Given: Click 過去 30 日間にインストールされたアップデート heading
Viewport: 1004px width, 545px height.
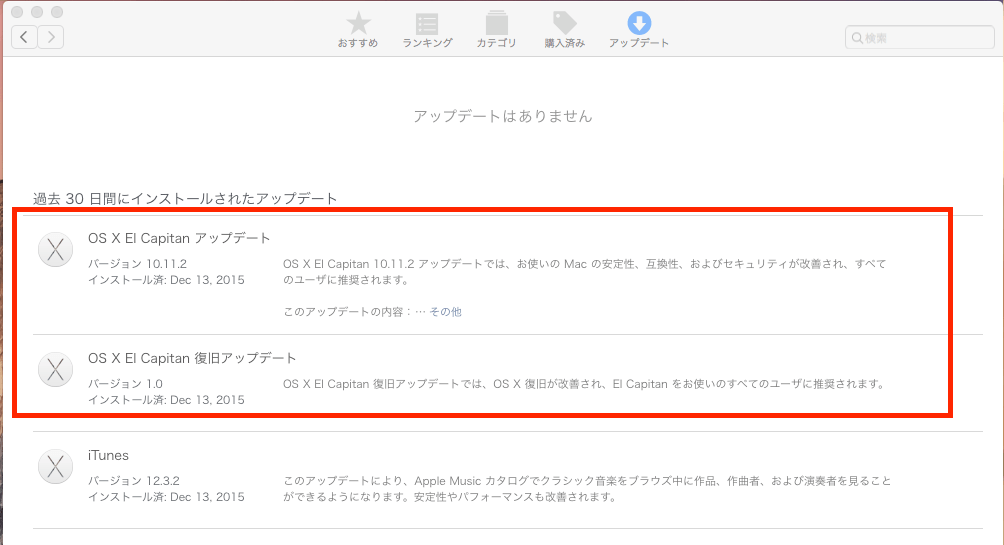Looking at the screenshot, I should (185, 199).
